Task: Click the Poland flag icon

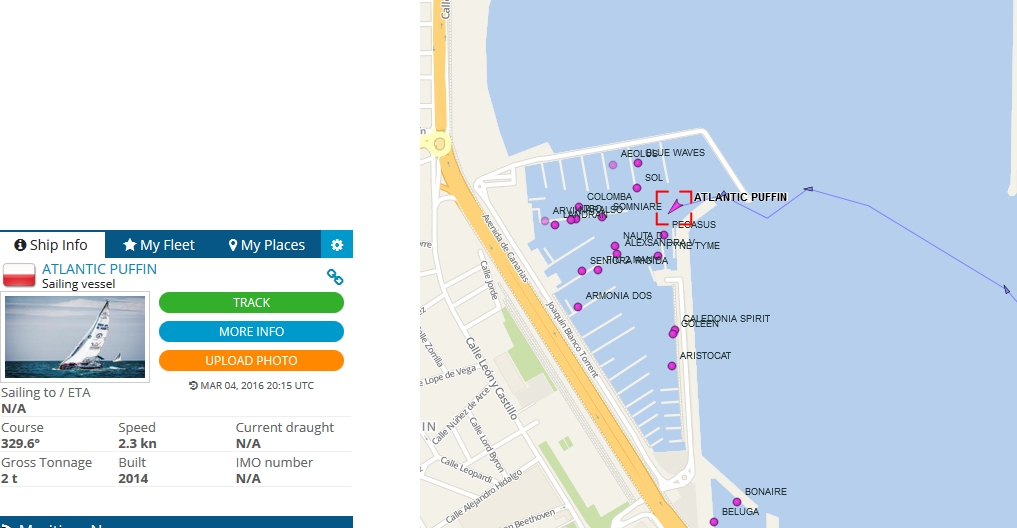Action: pyautogui.click(x=19, y=275)
